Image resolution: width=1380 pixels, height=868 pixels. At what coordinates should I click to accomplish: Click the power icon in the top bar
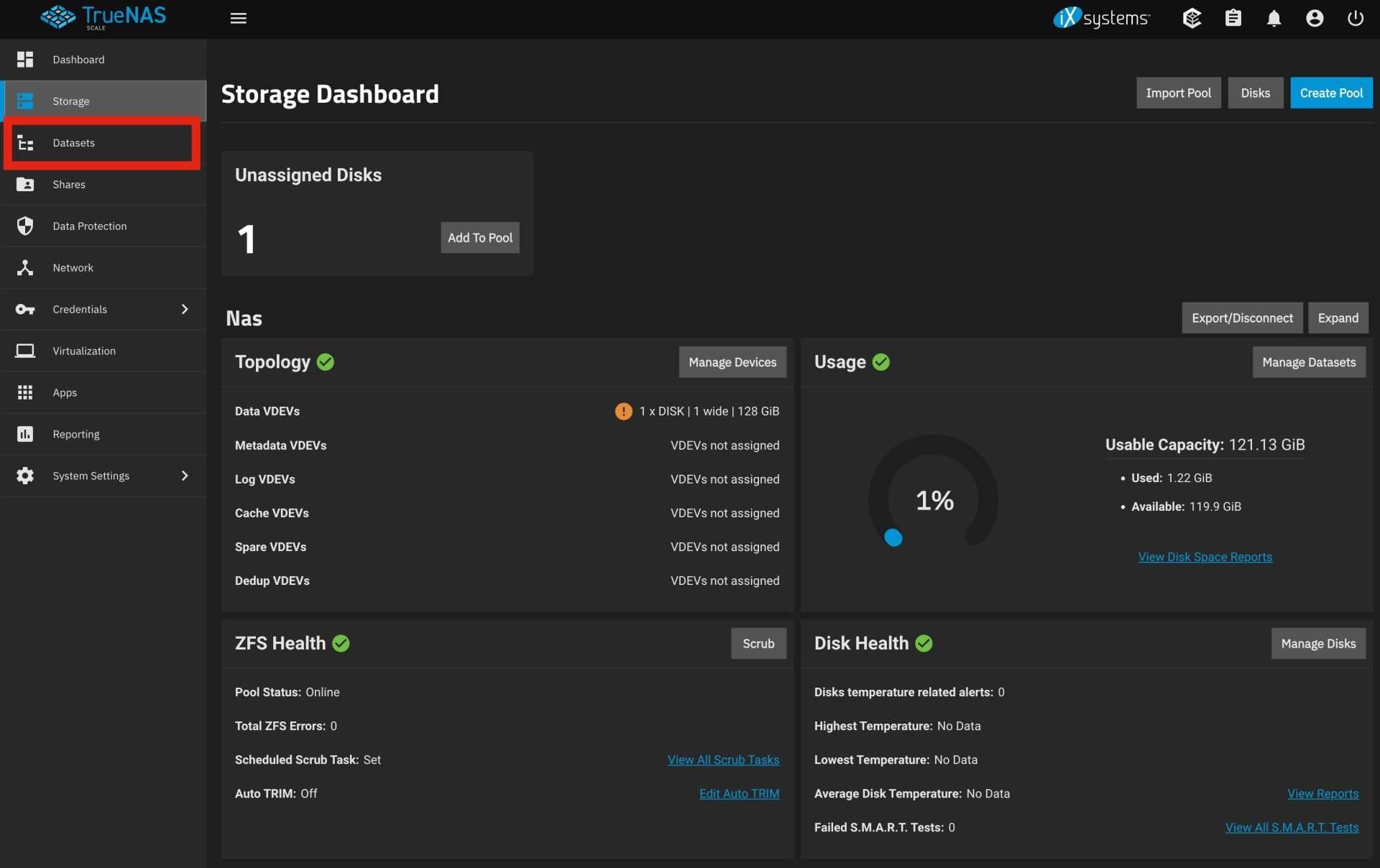point(1354,18)
